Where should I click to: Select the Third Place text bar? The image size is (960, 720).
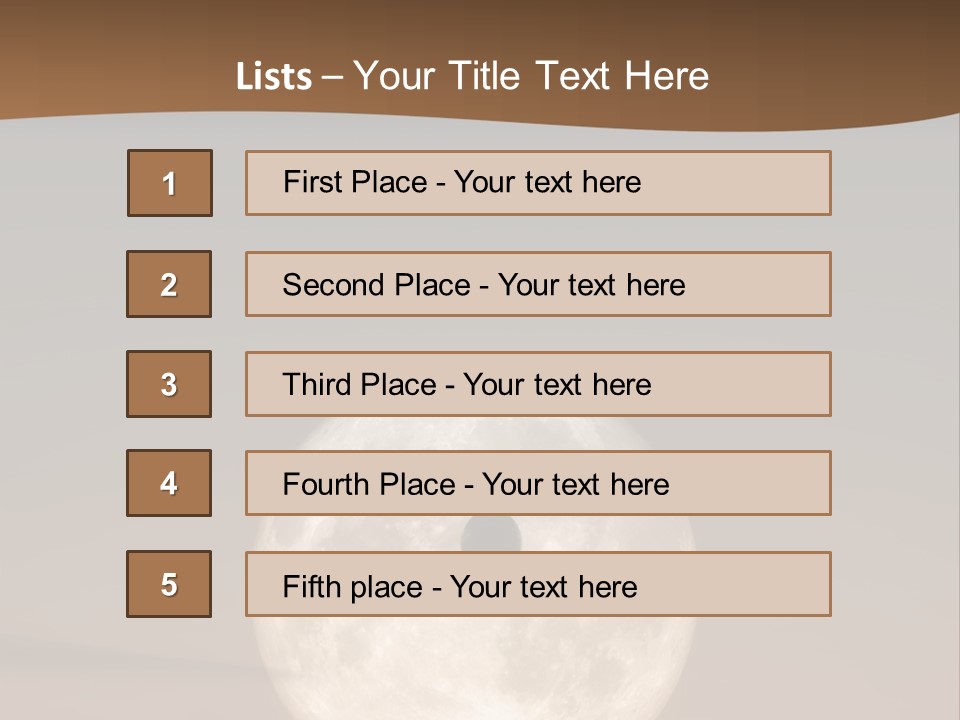click(538, 384)
